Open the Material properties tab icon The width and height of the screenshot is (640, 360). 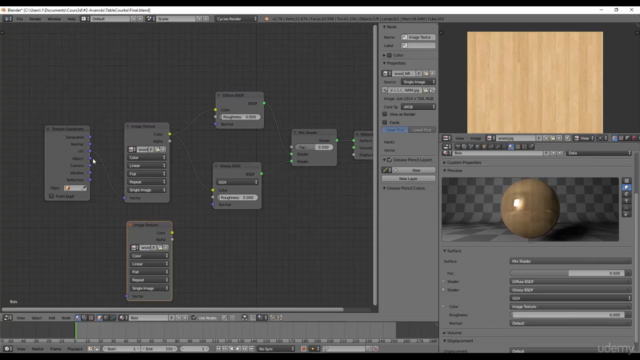[511, 147]
